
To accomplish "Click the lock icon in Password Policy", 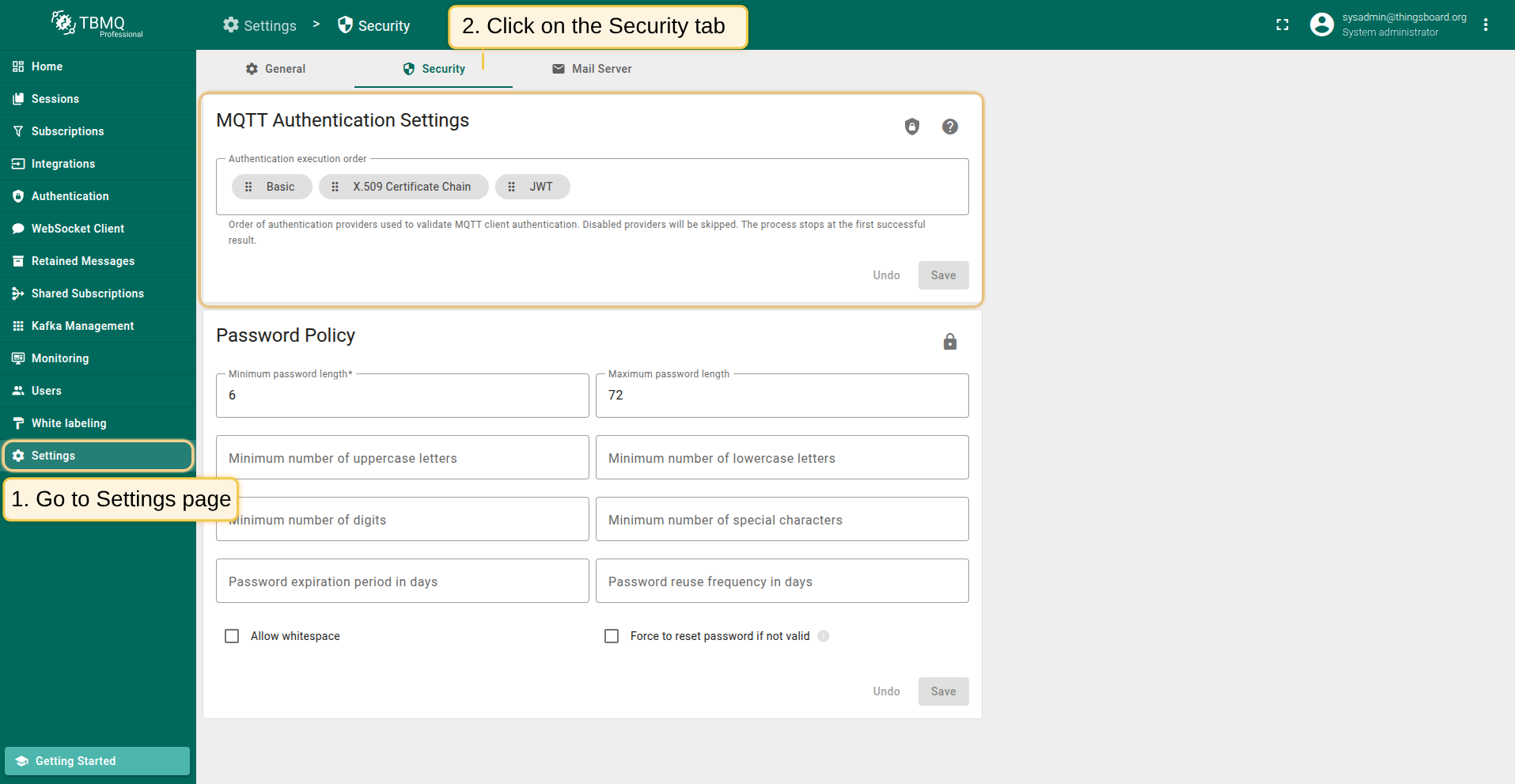I will point(950,342).
